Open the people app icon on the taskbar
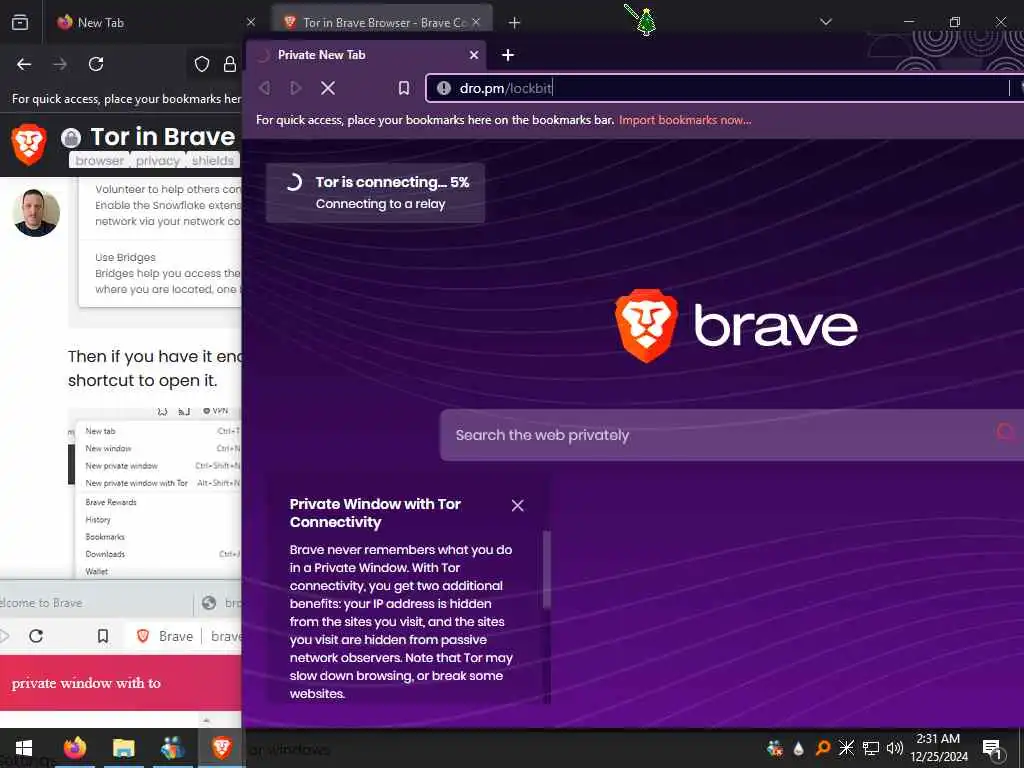 coord(172,748)
